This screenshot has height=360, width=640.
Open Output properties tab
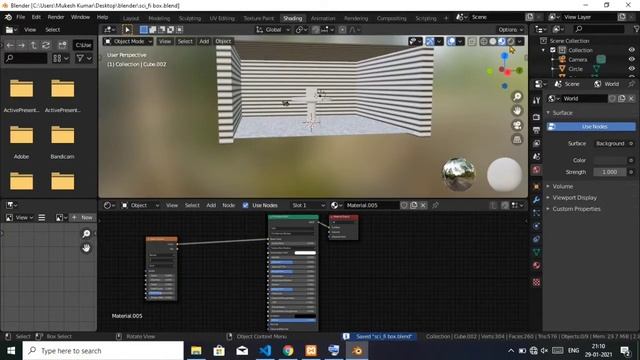click(536, 130)
